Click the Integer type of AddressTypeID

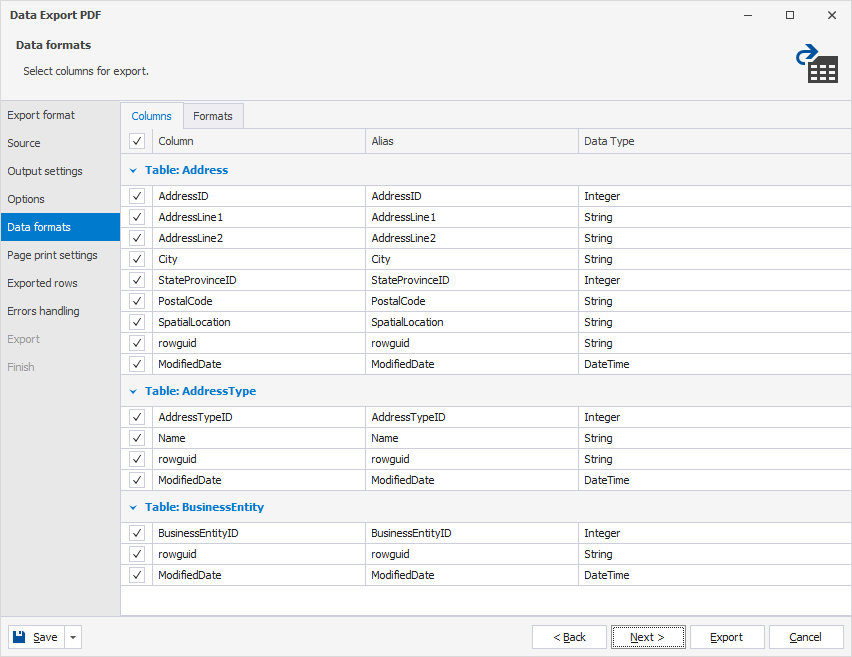coord(602,417)
